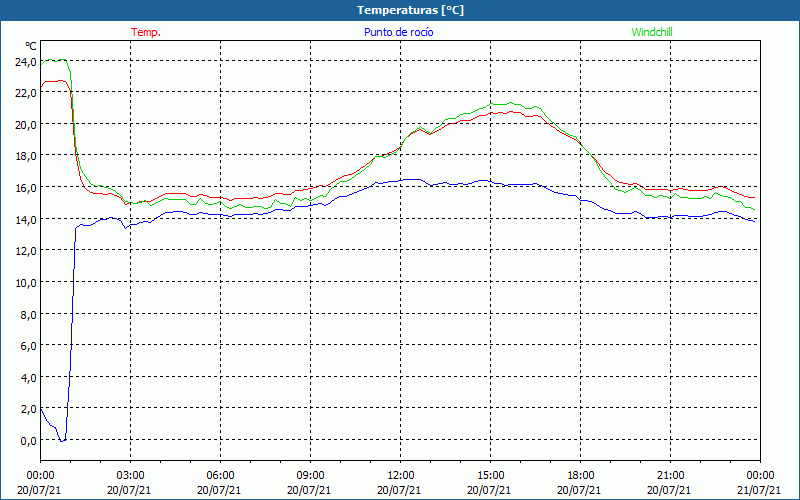Click the 10,0 y-axis value
Screen dimensions: 800x500
26,283
